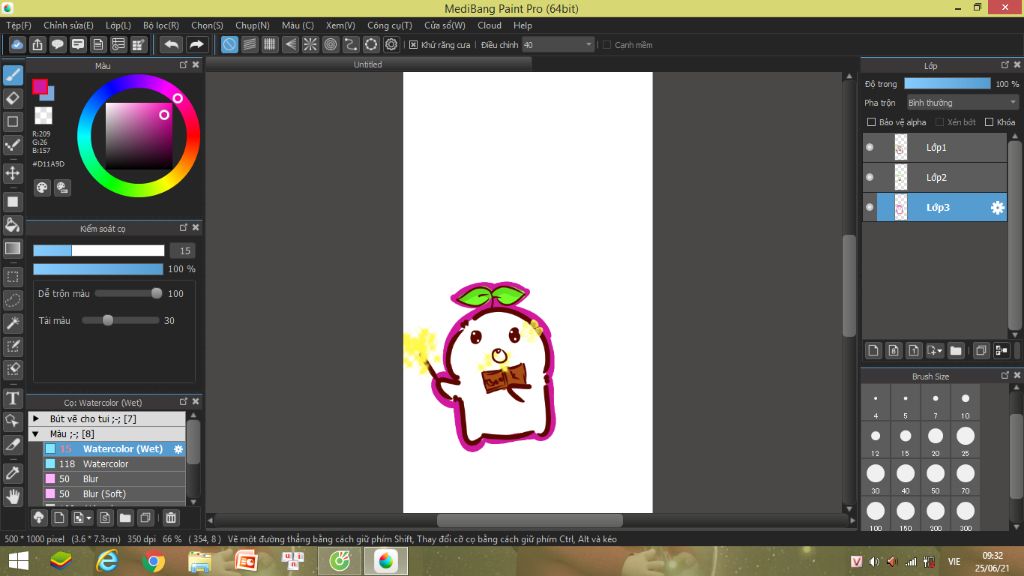Click the brush size value field 15
The image size is (1024, 576).
point(182,251)
